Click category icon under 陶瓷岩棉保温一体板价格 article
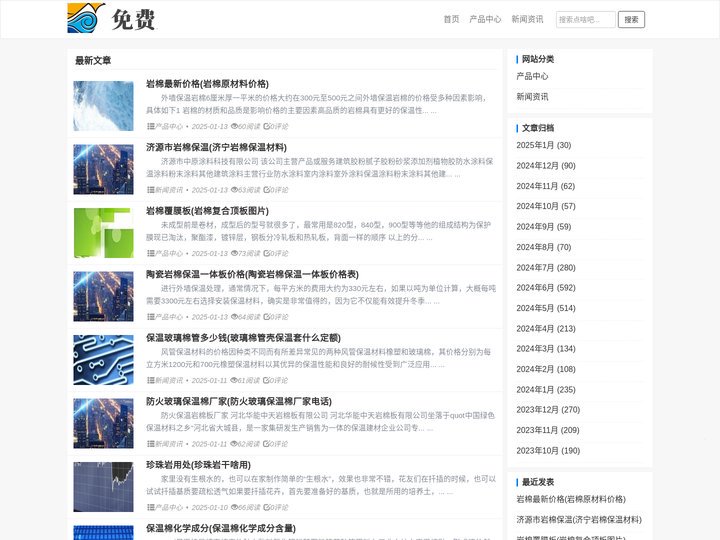 click(x=151, y=317)
